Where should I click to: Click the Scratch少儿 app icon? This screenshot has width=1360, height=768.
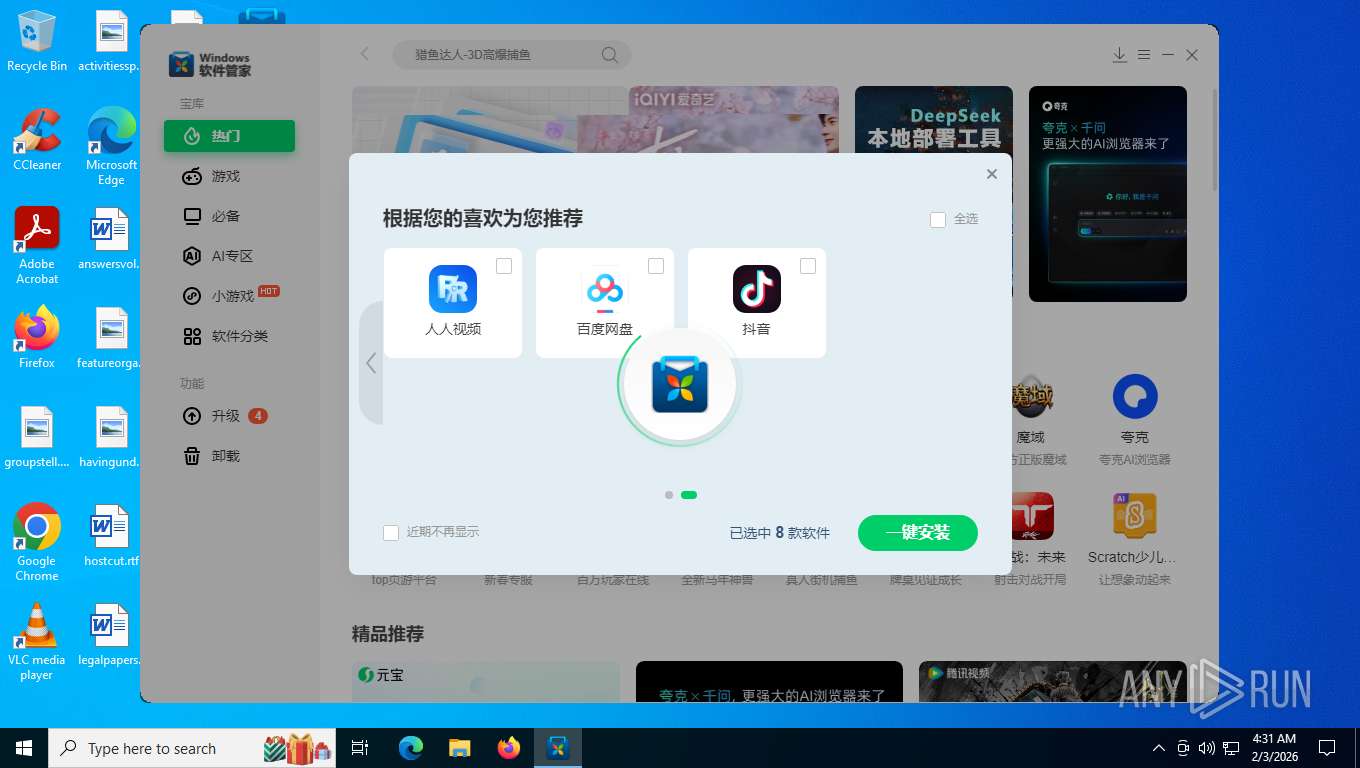pos(1135,516)
